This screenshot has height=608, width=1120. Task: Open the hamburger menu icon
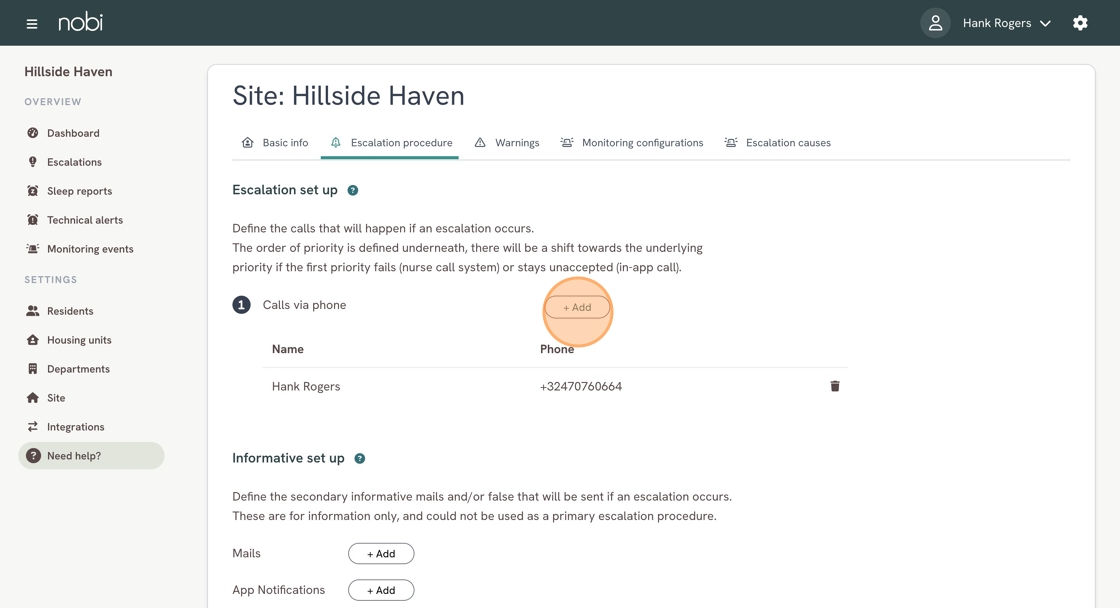coord(32,23)
